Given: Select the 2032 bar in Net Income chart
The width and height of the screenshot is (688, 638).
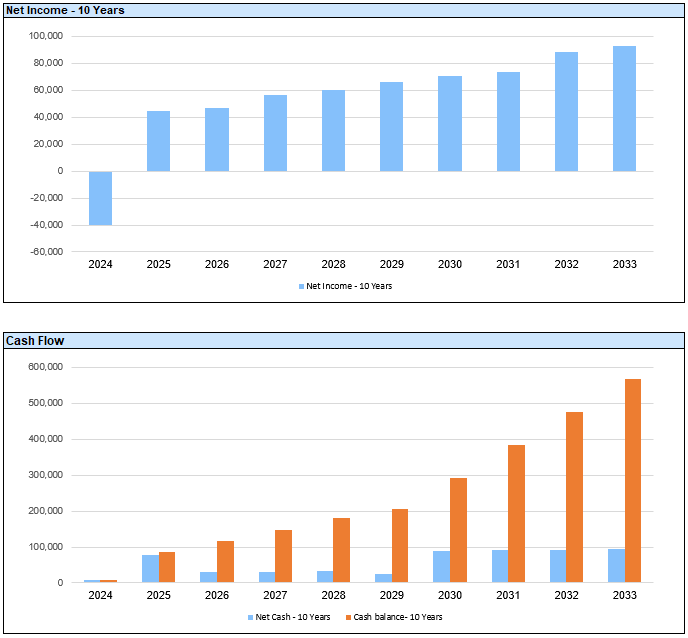Looking at the screenshot, I should tap(566, 112).
